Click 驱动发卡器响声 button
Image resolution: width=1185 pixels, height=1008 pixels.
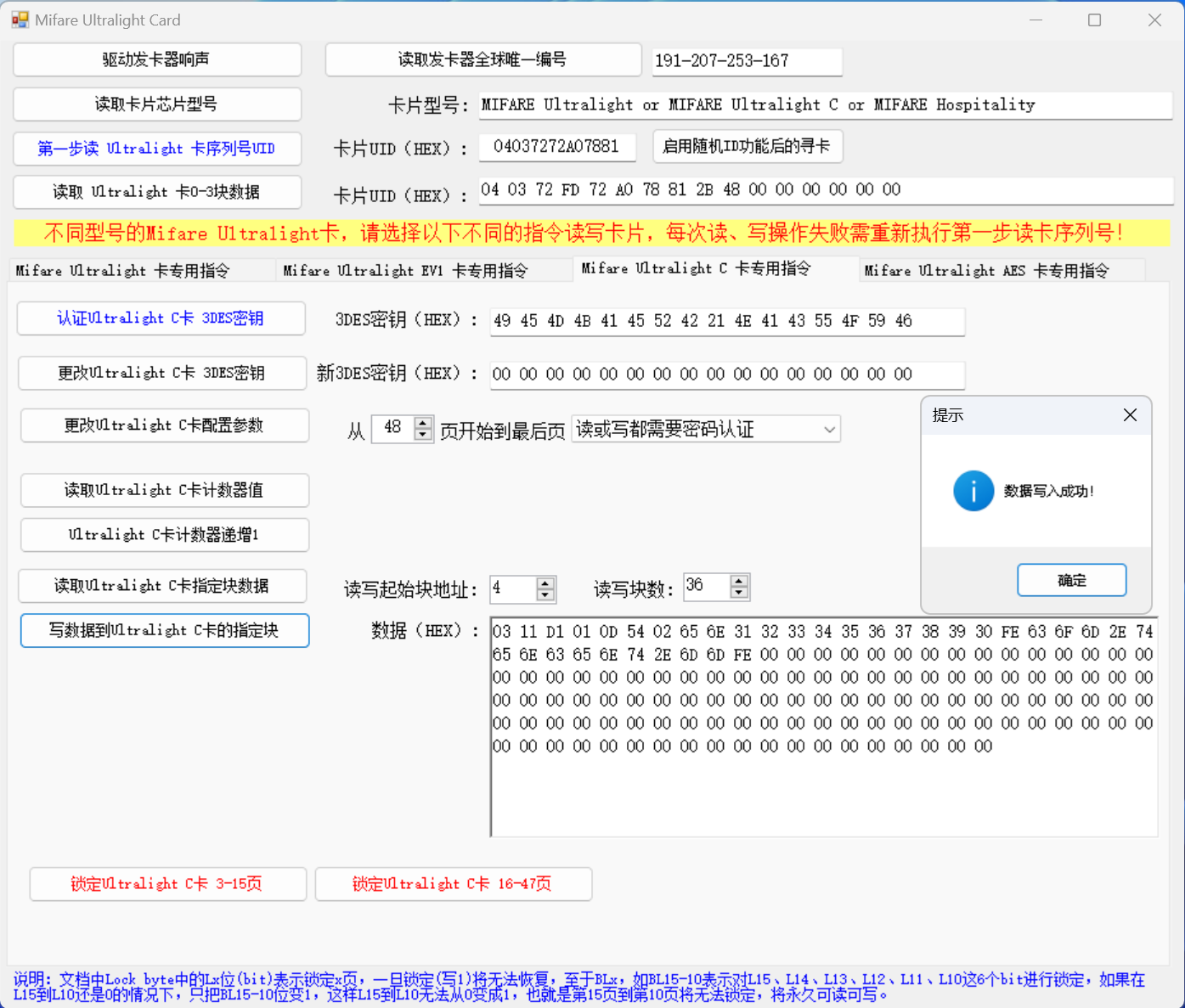pos(157,59)
